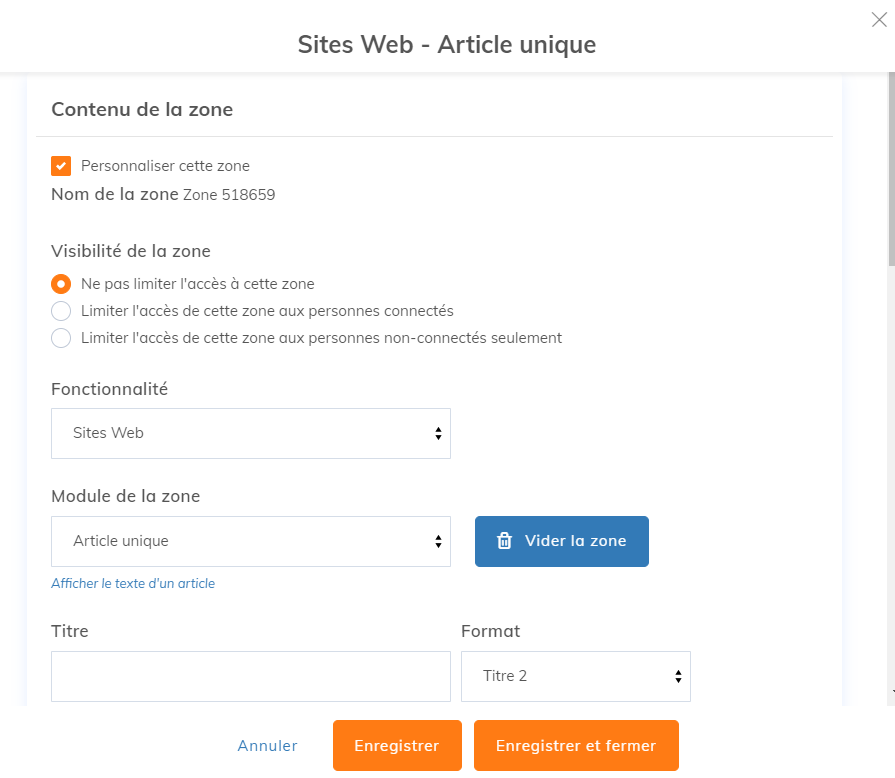Click Afficher le texte d'un article link
Image resolution: width=895 pixels, height=778 pixels.
point(133,583)
